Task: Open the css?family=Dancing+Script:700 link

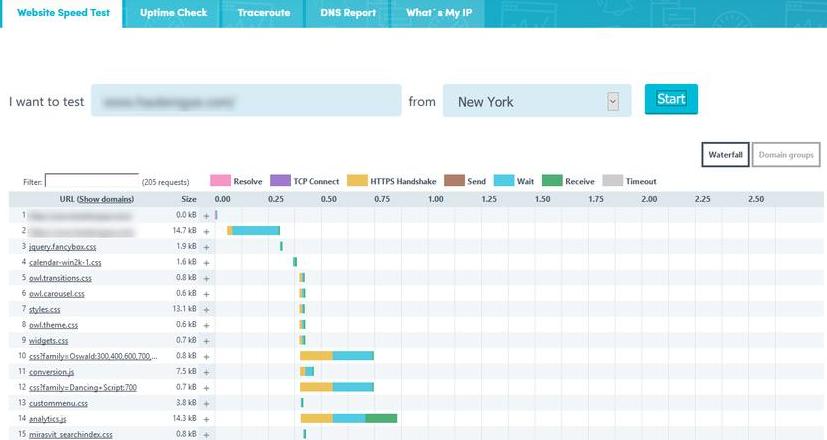Action: click(83, 387)
